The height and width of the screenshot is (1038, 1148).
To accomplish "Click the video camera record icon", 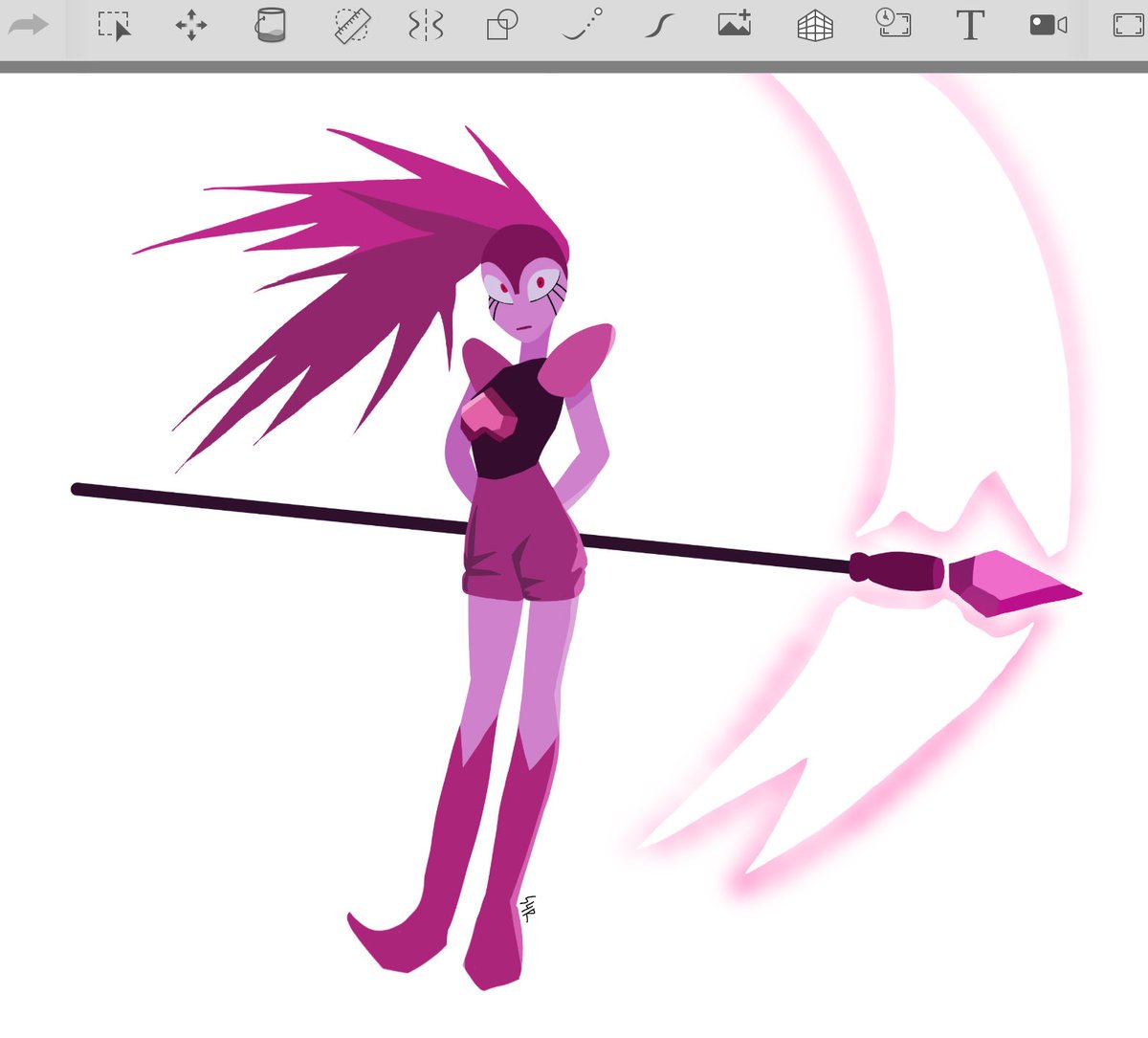I will pyautogui.click(x=1049, y=25).
